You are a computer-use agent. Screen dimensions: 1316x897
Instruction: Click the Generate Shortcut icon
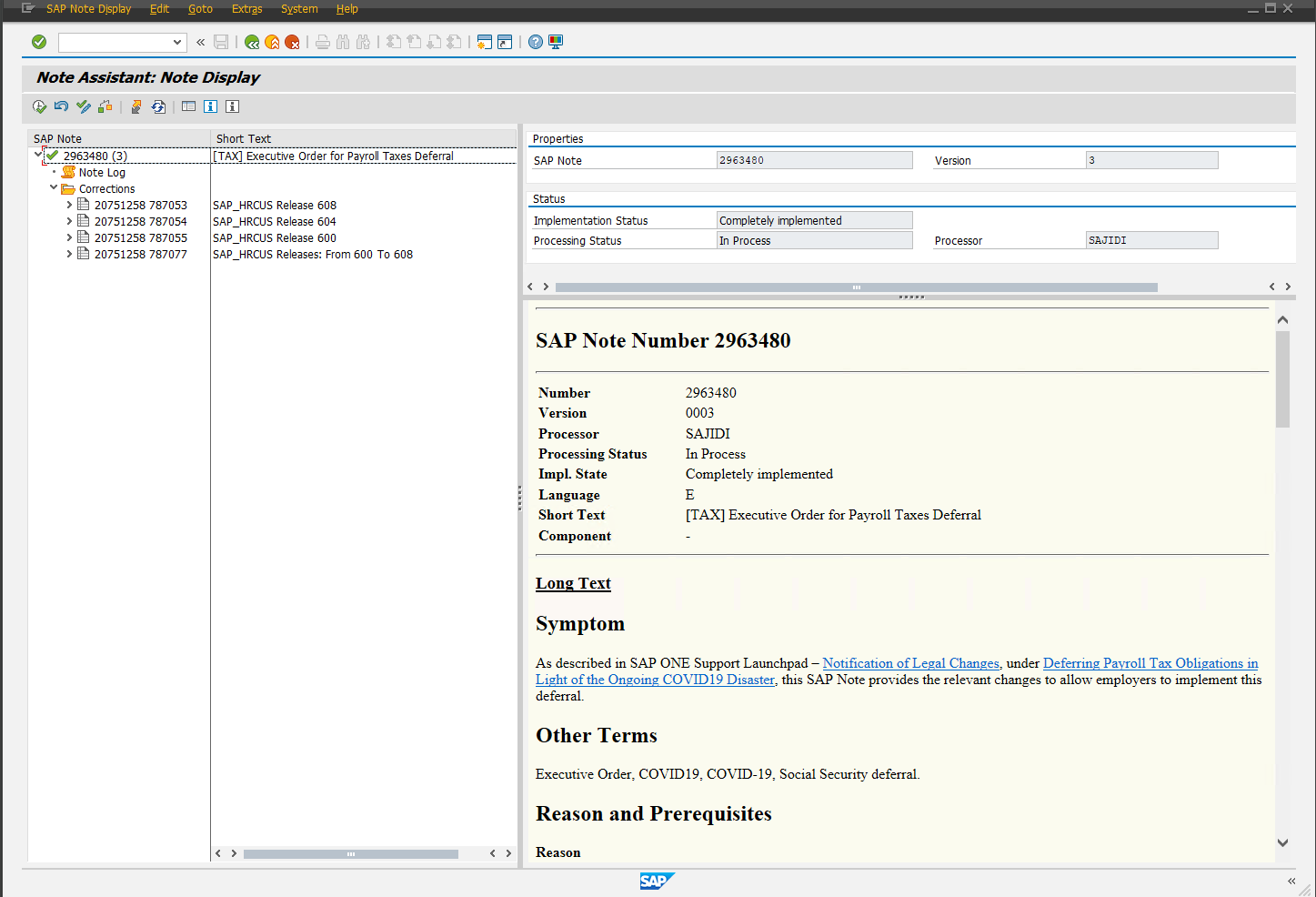coord(505,42)
